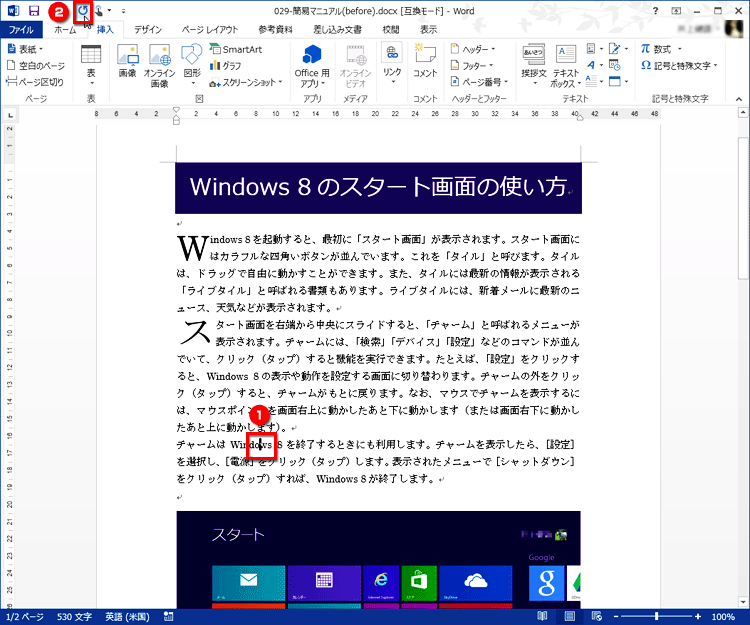Switch to Read Mode view

point(542,616)
